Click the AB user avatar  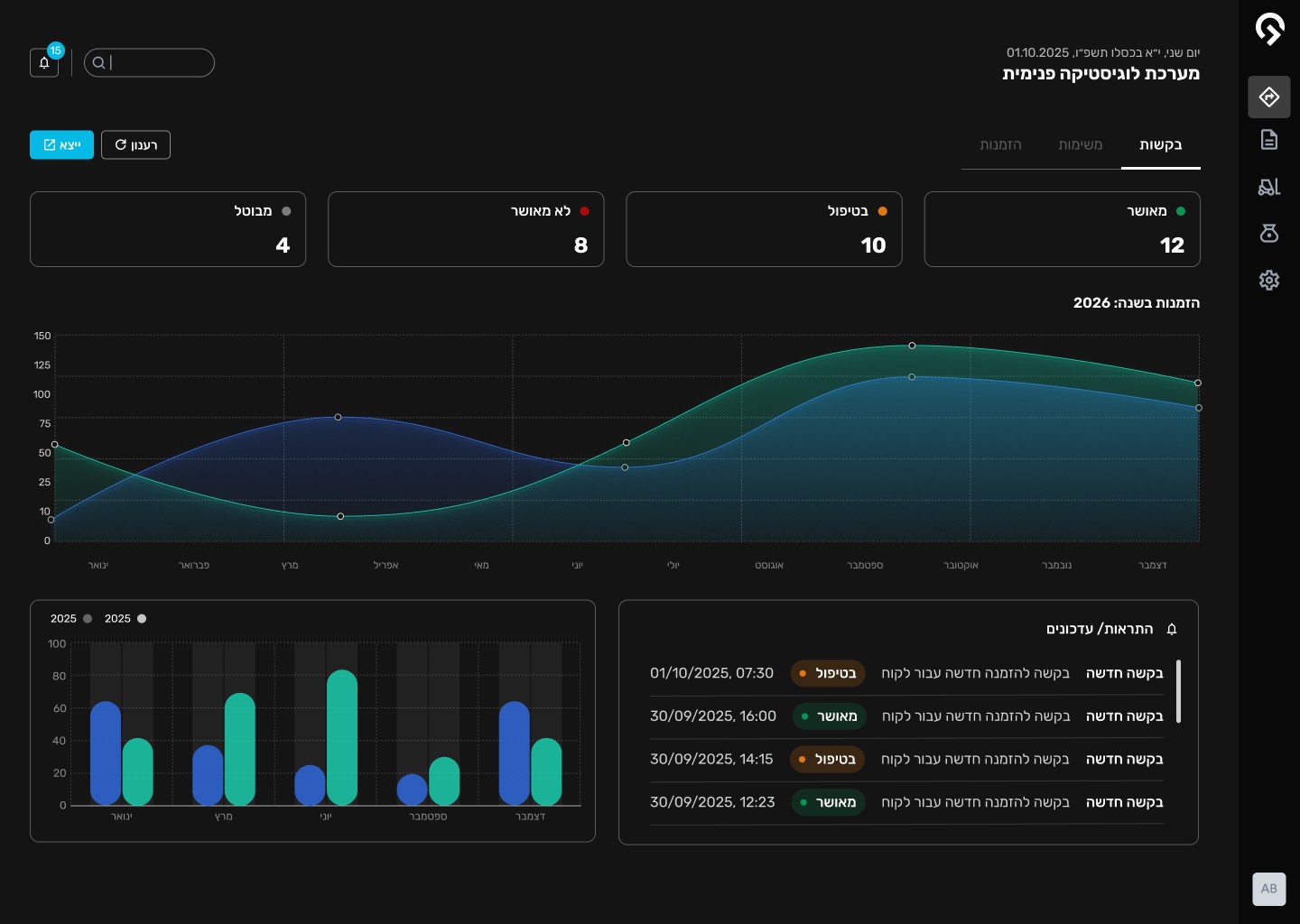[1269, 889]
